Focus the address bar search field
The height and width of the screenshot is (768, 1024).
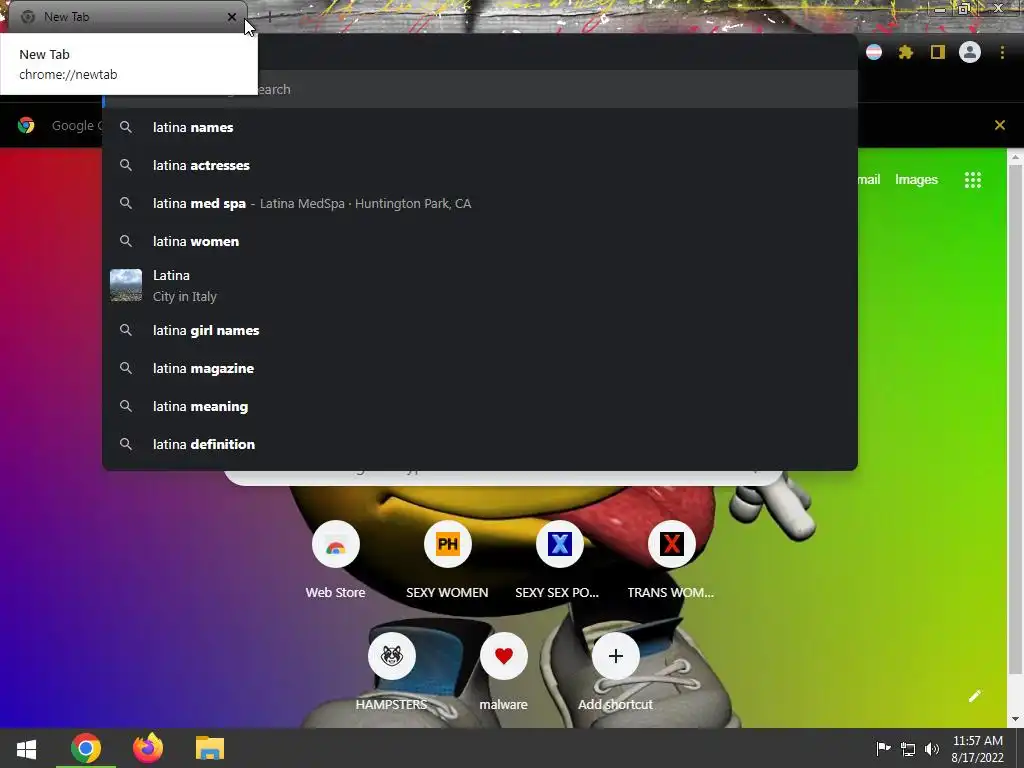tap(480, 89)
